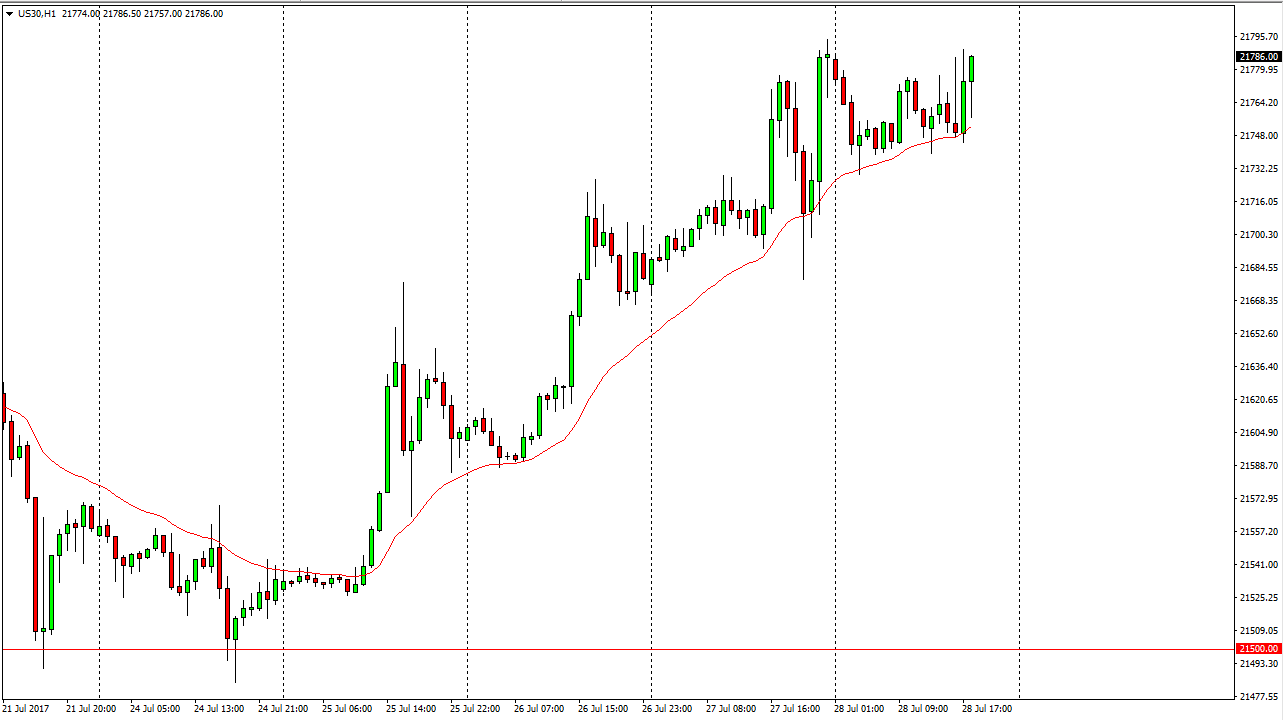Click the 21 Jul 2017 date label
This screenshot has height=720, width=1283.
tap(31, 709)
